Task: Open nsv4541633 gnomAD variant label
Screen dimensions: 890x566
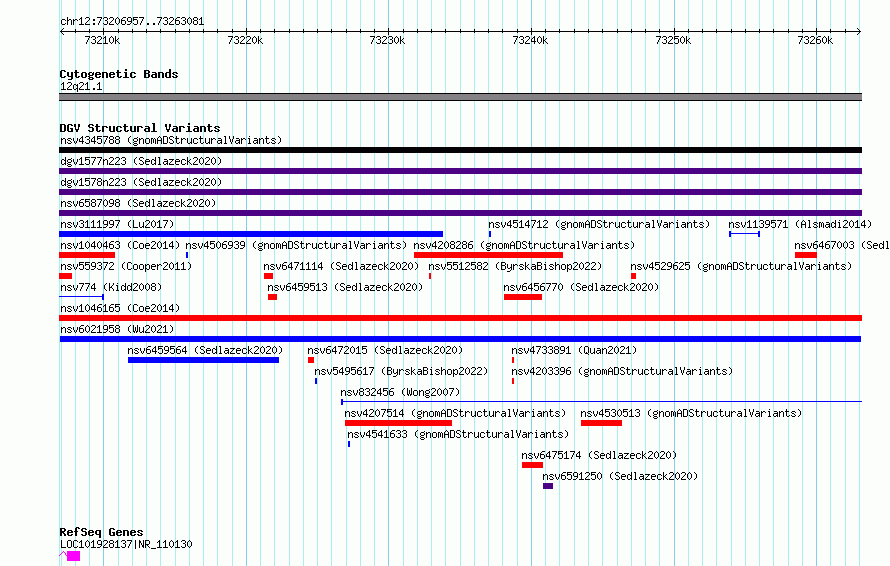Action: click(457, 434)
